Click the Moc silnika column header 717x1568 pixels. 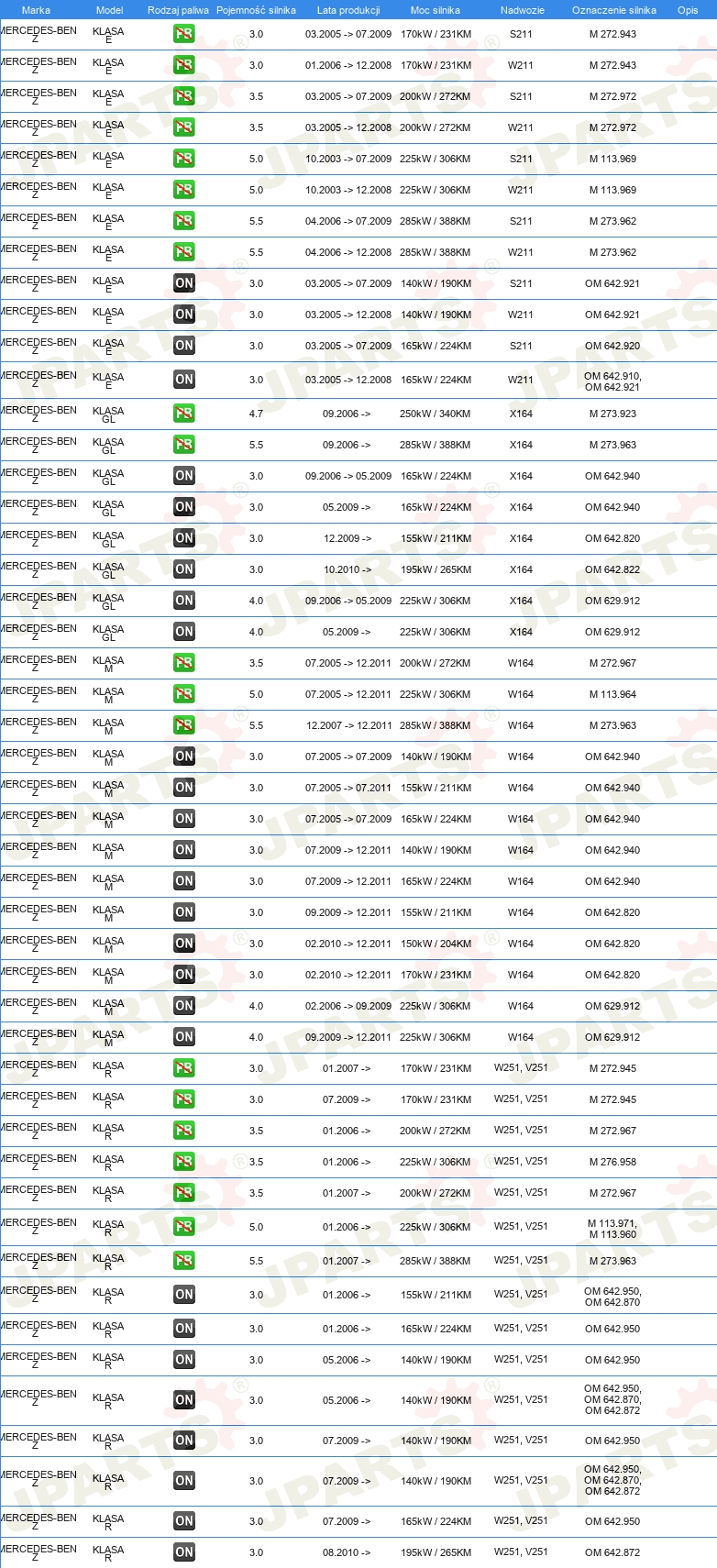pyautogui.click(x=436, y=10)
